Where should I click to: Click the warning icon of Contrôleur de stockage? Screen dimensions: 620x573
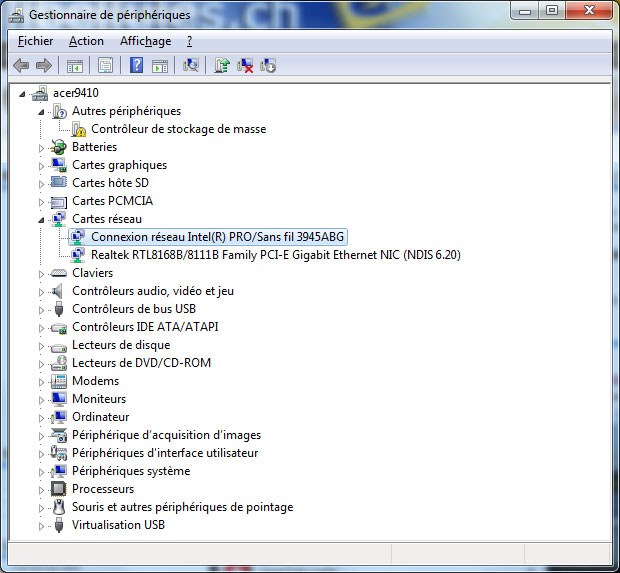click(79, 129)
